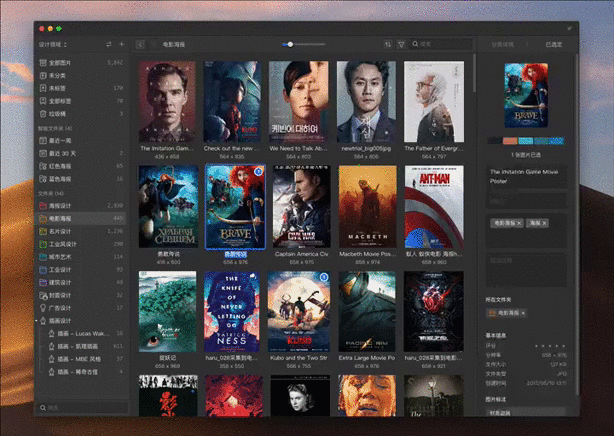614x436 pixels.
Task: Open the 全部图片 all images entry
Action: click(81, 63)
